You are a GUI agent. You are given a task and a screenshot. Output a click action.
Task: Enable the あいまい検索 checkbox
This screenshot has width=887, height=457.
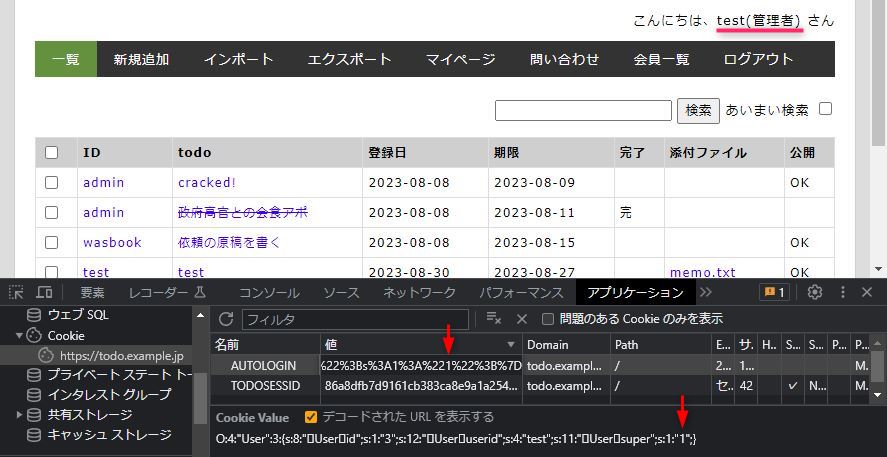(x=826, y=109)
